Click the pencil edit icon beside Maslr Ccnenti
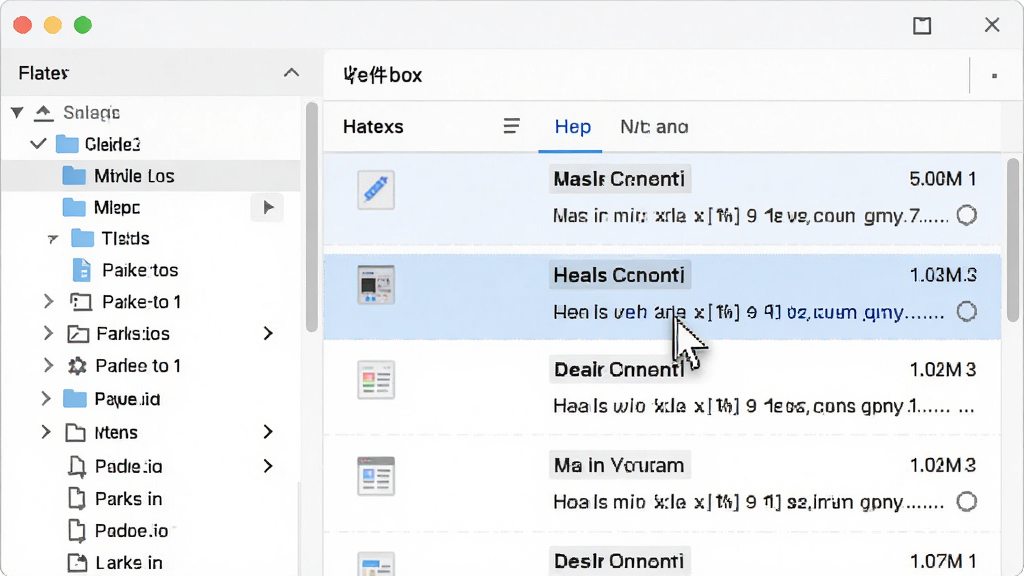This screenshot has height=576, width=1024. (376, 190)
